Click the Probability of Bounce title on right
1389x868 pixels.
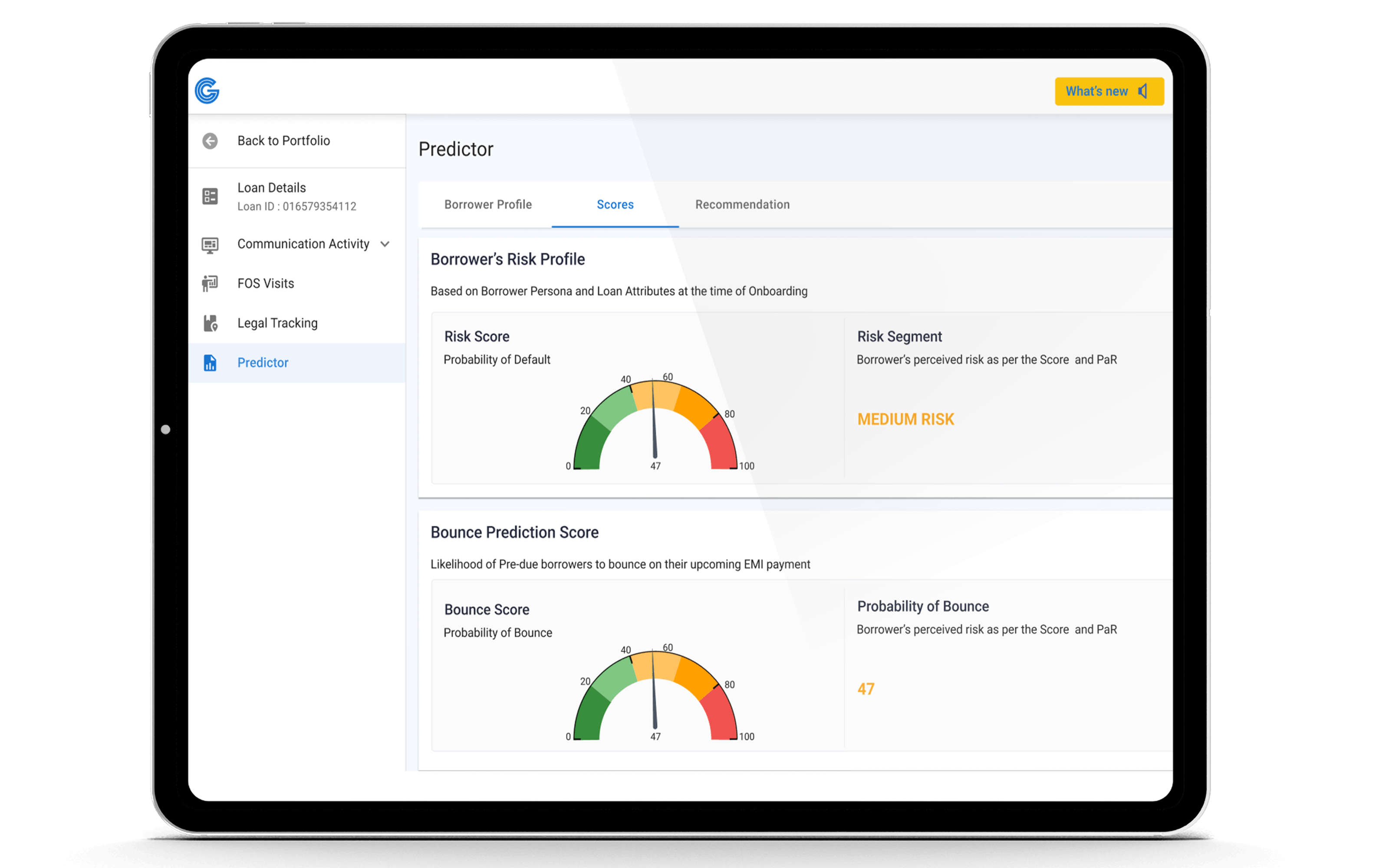click(923, 607)
